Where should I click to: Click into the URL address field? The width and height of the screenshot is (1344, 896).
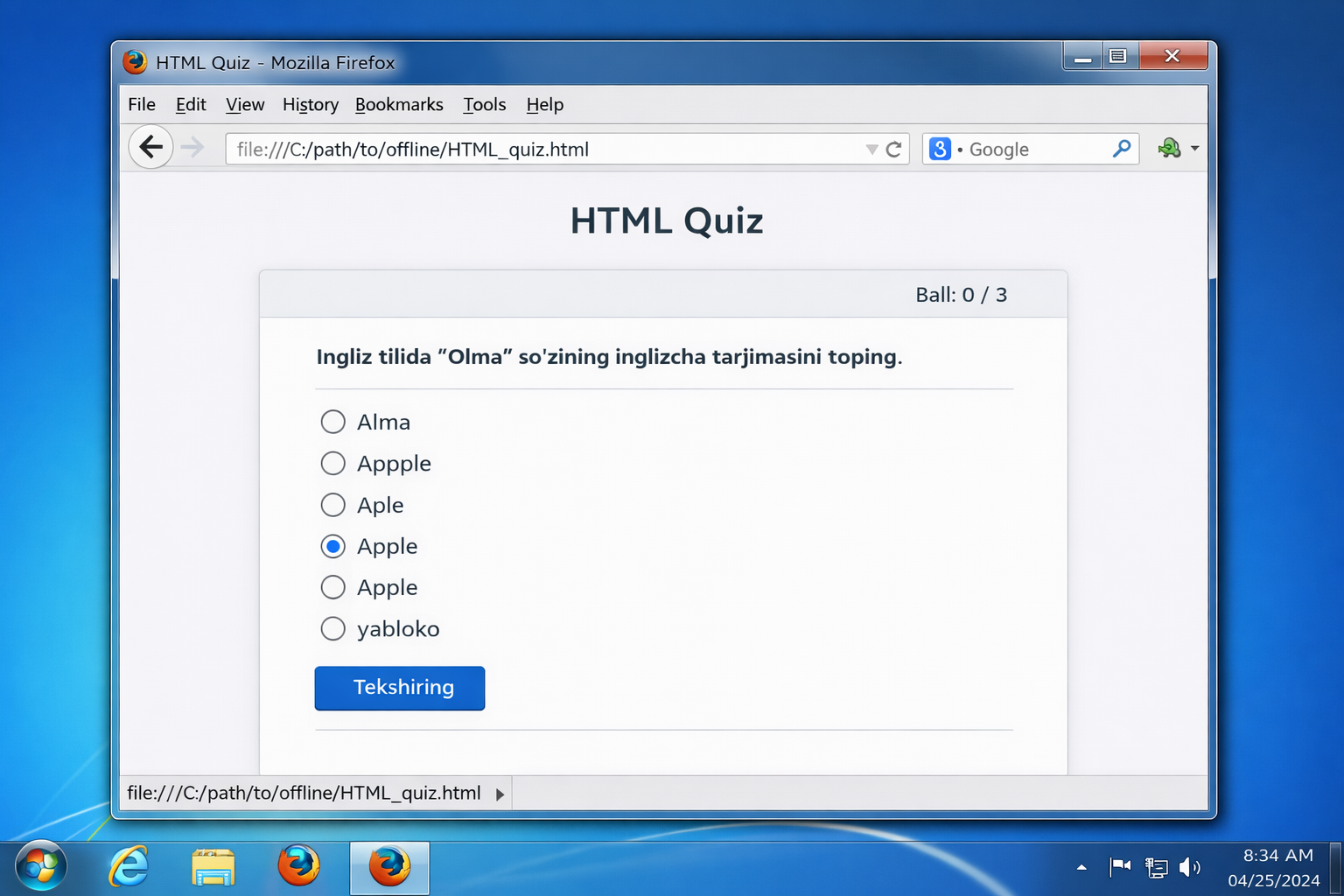[542, 150]
